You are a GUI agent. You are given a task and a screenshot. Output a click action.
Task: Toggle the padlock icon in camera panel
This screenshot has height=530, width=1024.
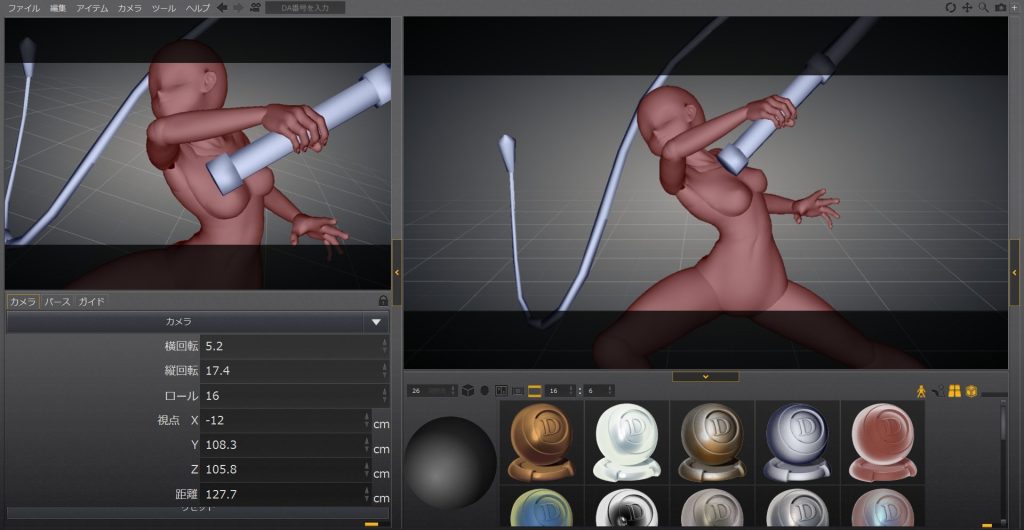click(383, 301)
